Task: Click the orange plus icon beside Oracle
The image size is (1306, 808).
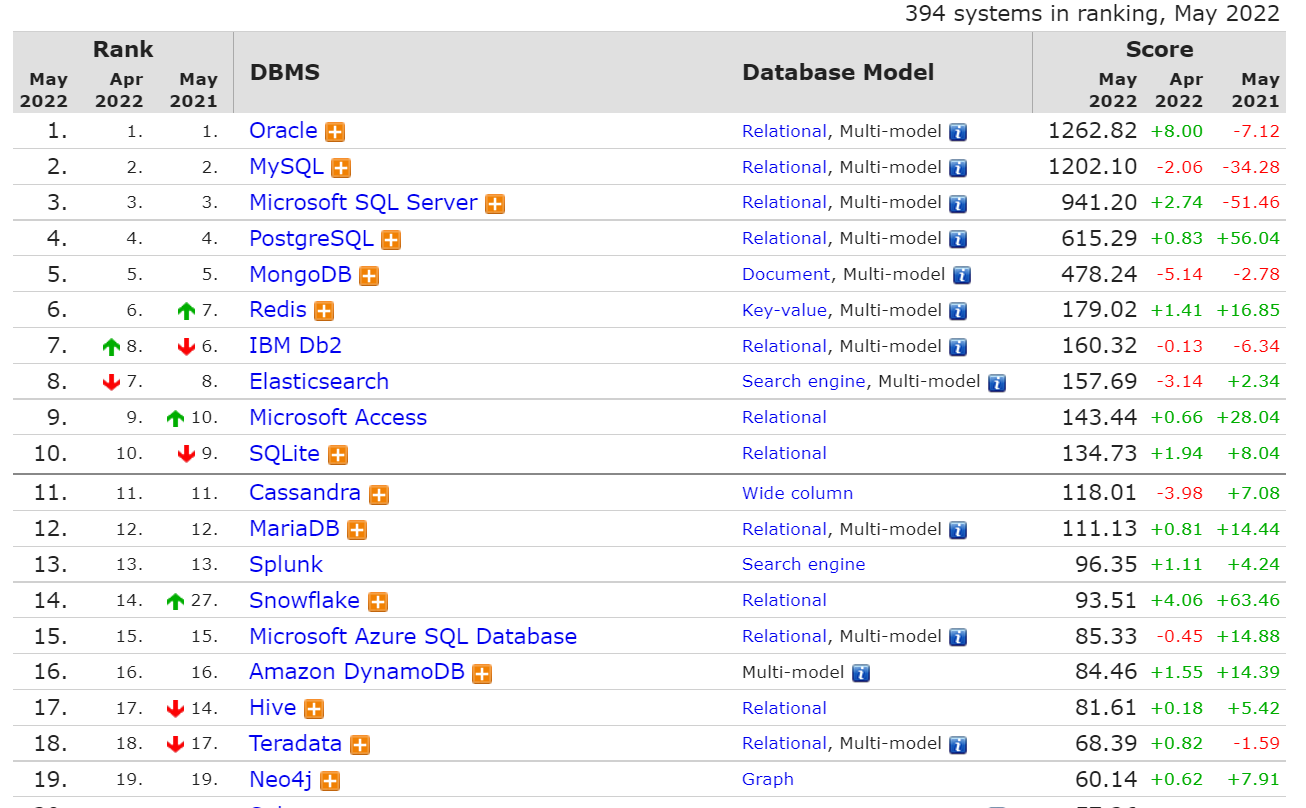Action: 335,132
